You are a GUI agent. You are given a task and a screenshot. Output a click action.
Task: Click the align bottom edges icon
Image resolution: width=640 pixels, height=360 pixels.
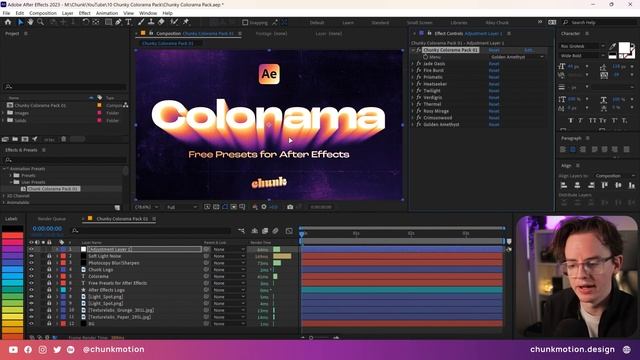[631, 185]
